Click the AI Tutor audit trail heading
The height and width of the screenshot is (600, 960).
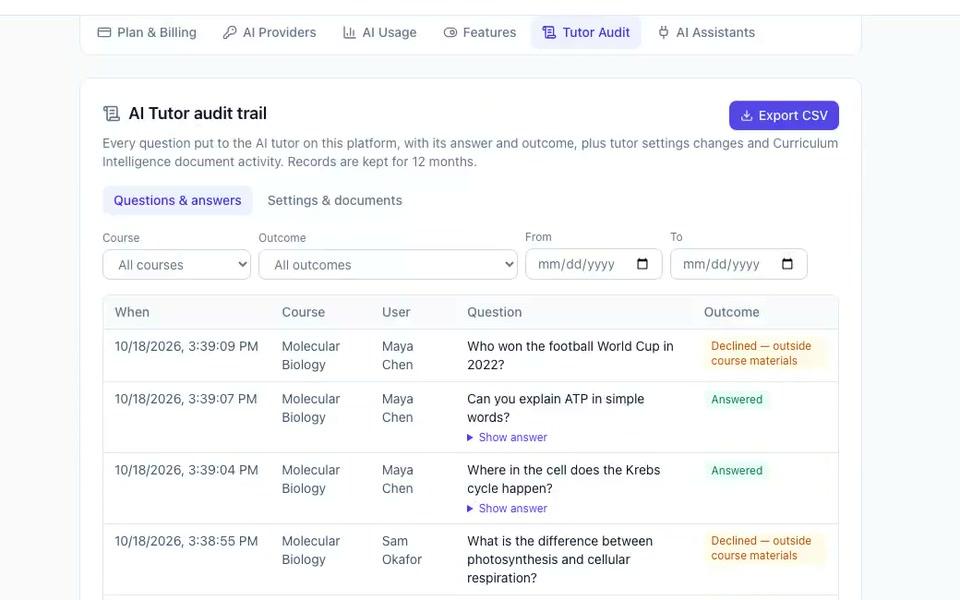point(198,113)
